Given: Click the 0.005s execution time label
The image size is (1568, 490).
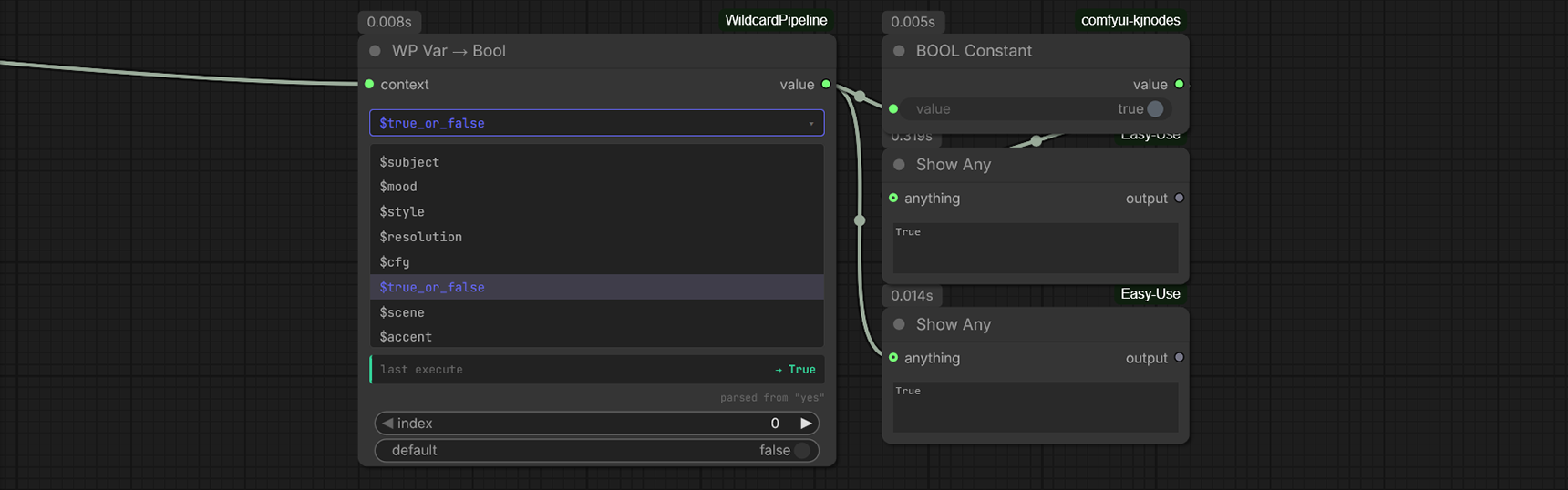Looking at the screenshot, I should [x=913, y=22].
